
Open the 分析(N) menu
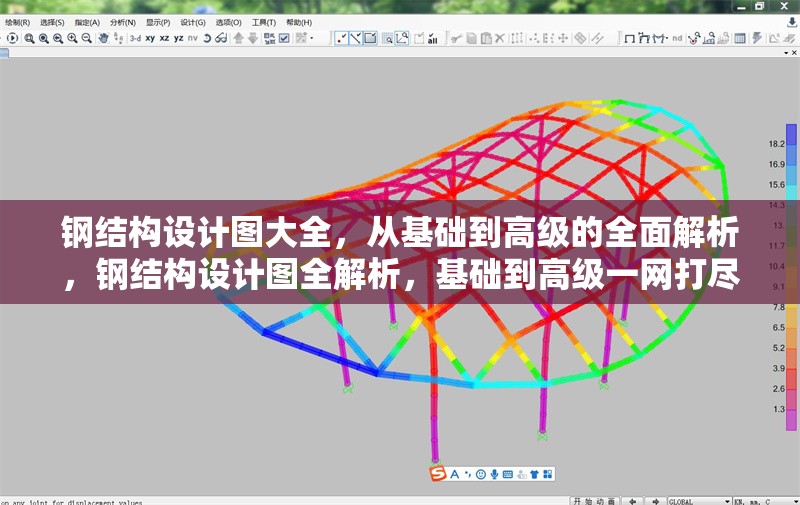click(x=122, y=22)
